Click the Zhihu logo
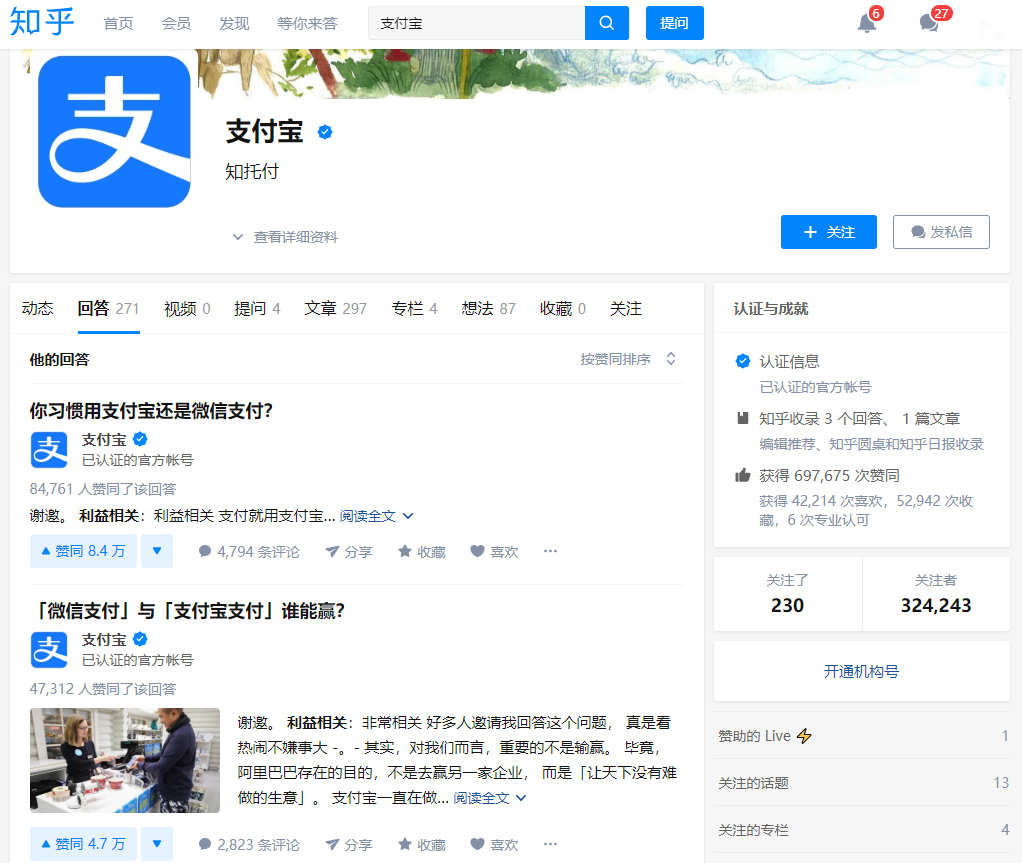This screenshot has height=863, width=1022. 42,22
